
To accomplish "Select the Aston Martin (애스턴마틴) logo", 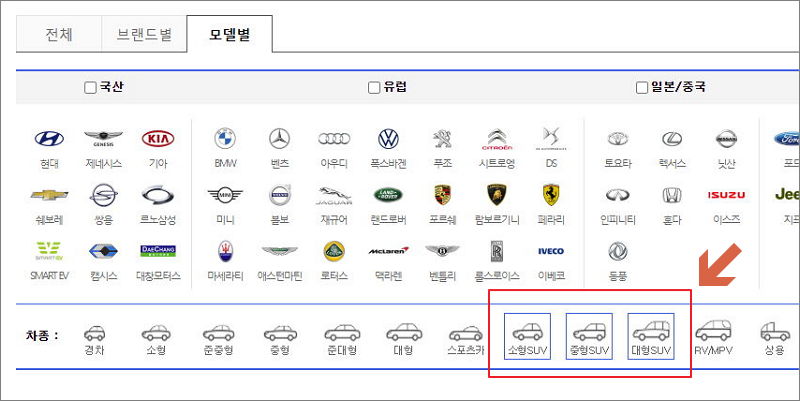I will 280,251.
